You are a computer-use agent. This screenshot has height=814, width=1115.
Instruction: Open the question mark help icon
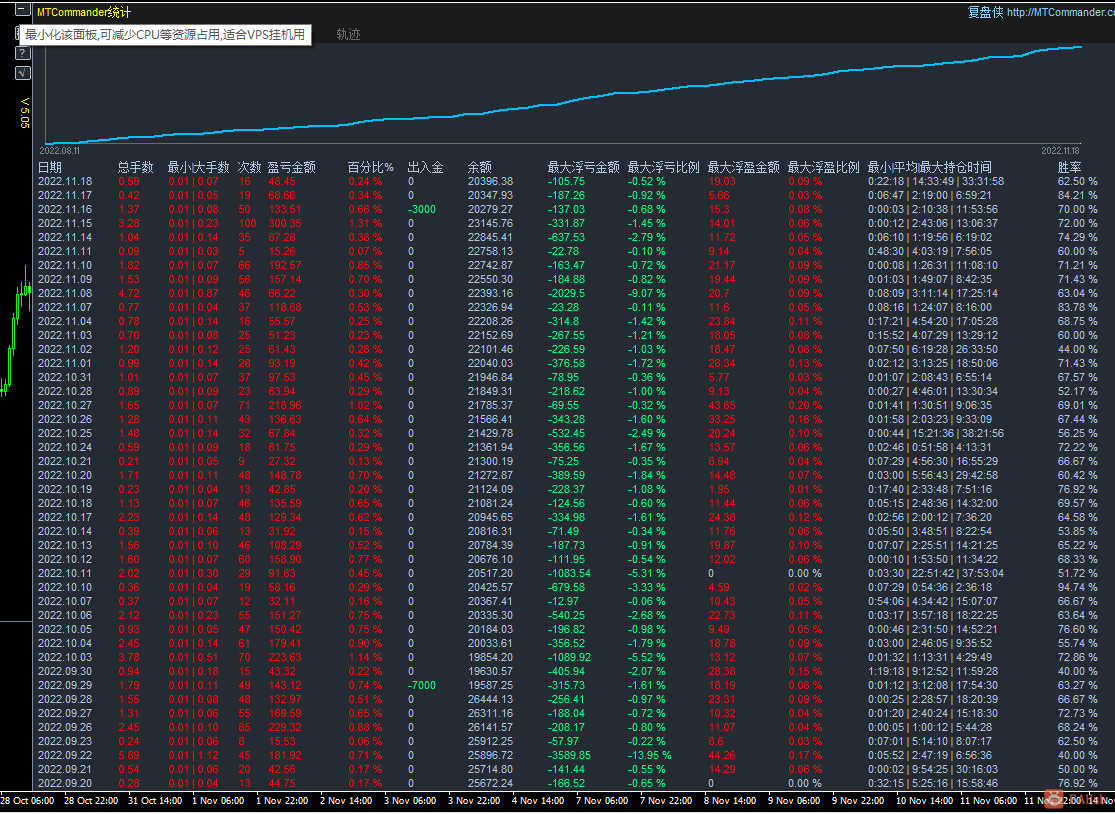coord(22,52)
